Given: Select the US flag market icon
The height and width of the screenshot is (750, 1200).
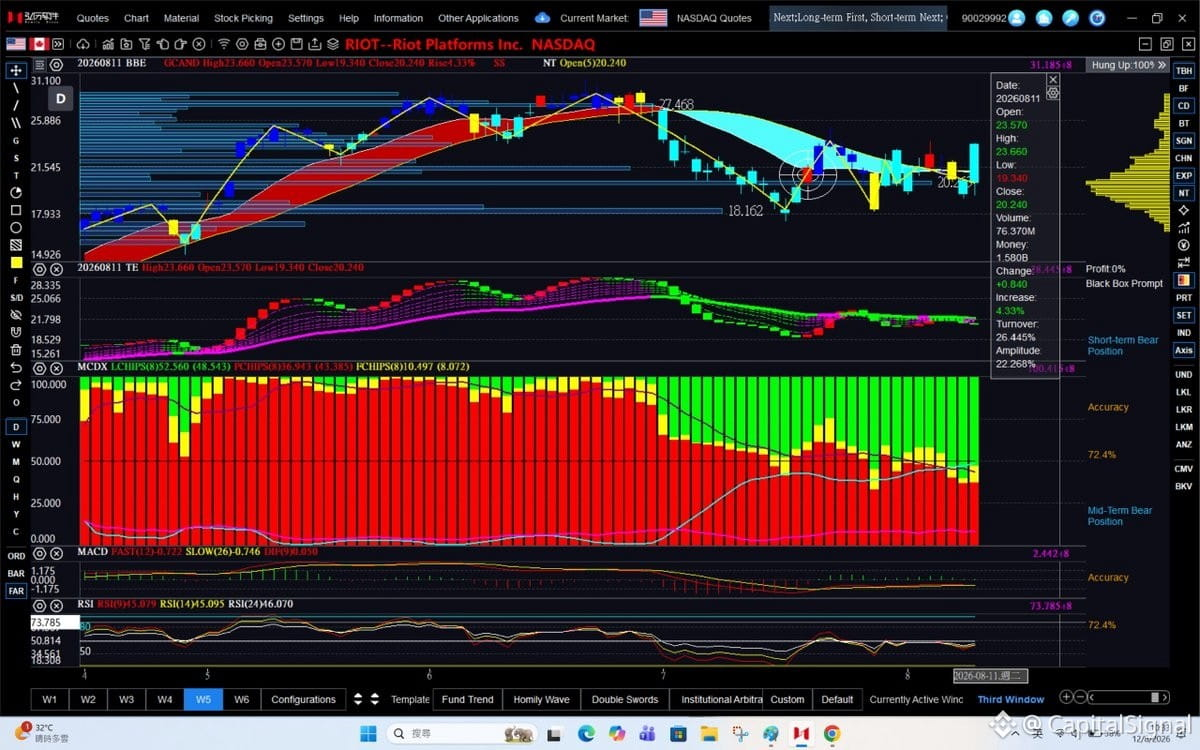Looking at the screenshot, I should [16, 44].
